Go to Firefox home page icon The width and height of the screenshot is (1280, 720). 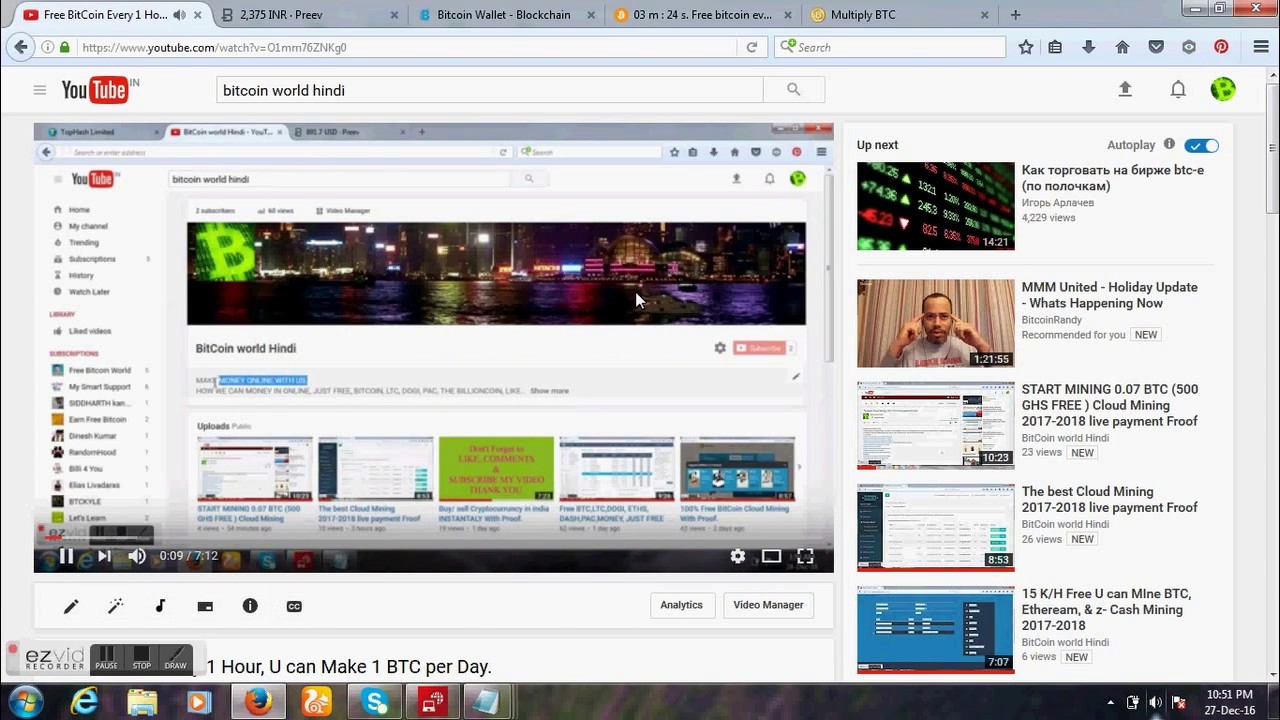point(1122,47)
